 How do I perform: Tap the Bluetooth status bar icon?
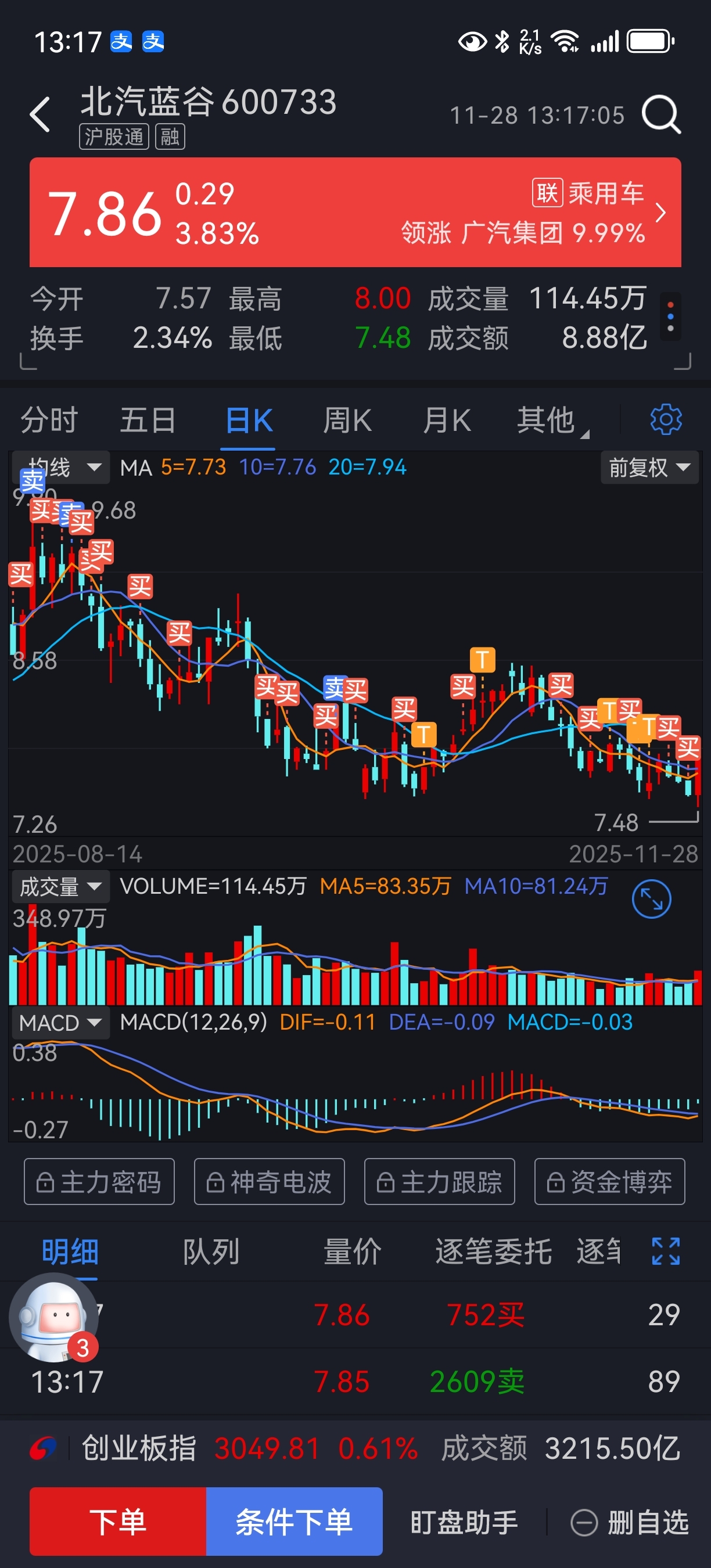click(x=502, y=41)
